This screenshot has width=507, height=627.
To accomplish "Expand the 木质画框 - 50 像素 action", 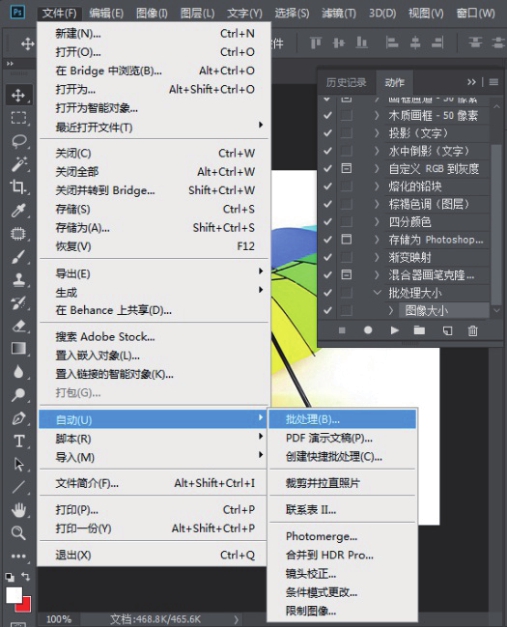I will (377, 116).
